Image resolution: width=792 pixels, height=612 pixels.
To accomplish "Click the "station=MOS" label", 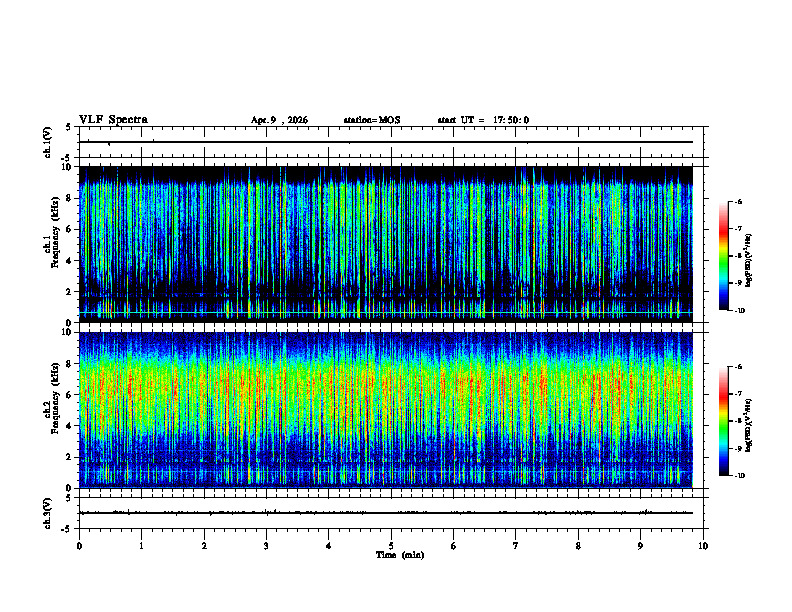I will coord(372,120).
